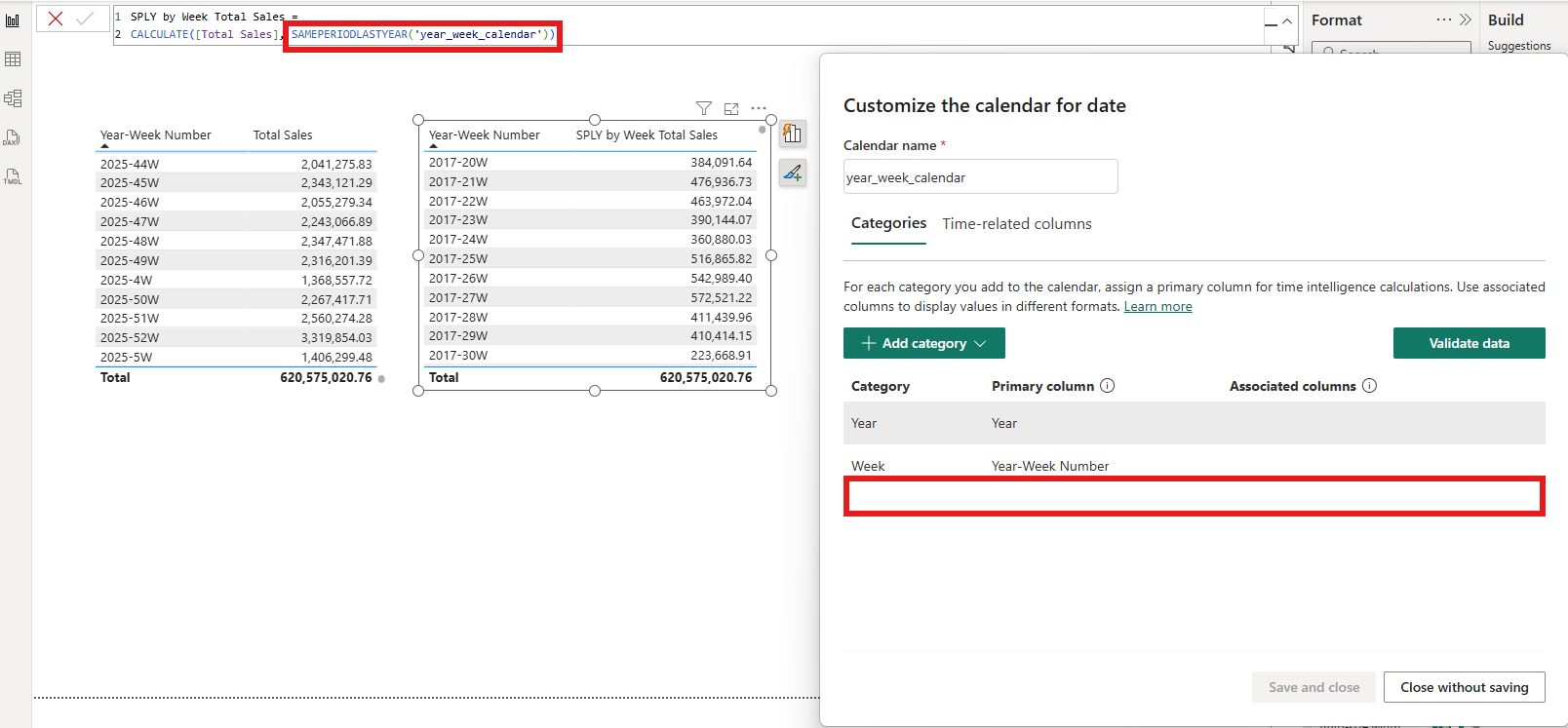Click Validate data button
The width and height of the screenshot is (1568, 728).
[x=1469, y=343]
